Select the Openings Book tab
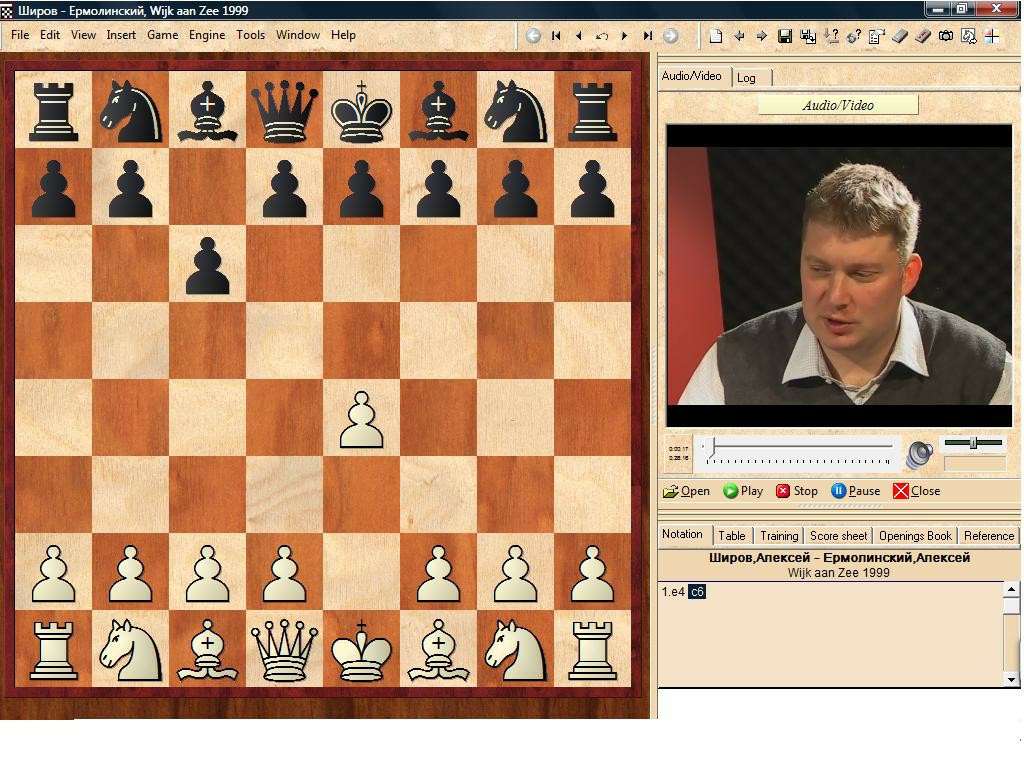The width and height of the screenshot is (1024, 768). tap(915, 536)
